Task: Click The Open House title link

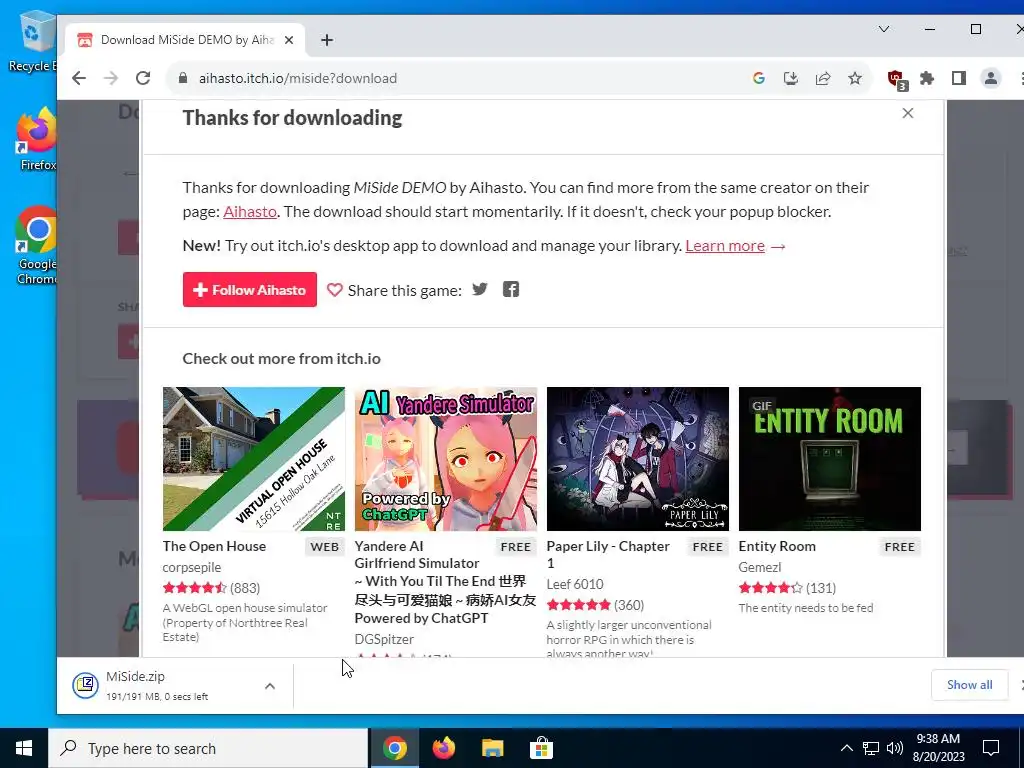Action: point(214,546)
